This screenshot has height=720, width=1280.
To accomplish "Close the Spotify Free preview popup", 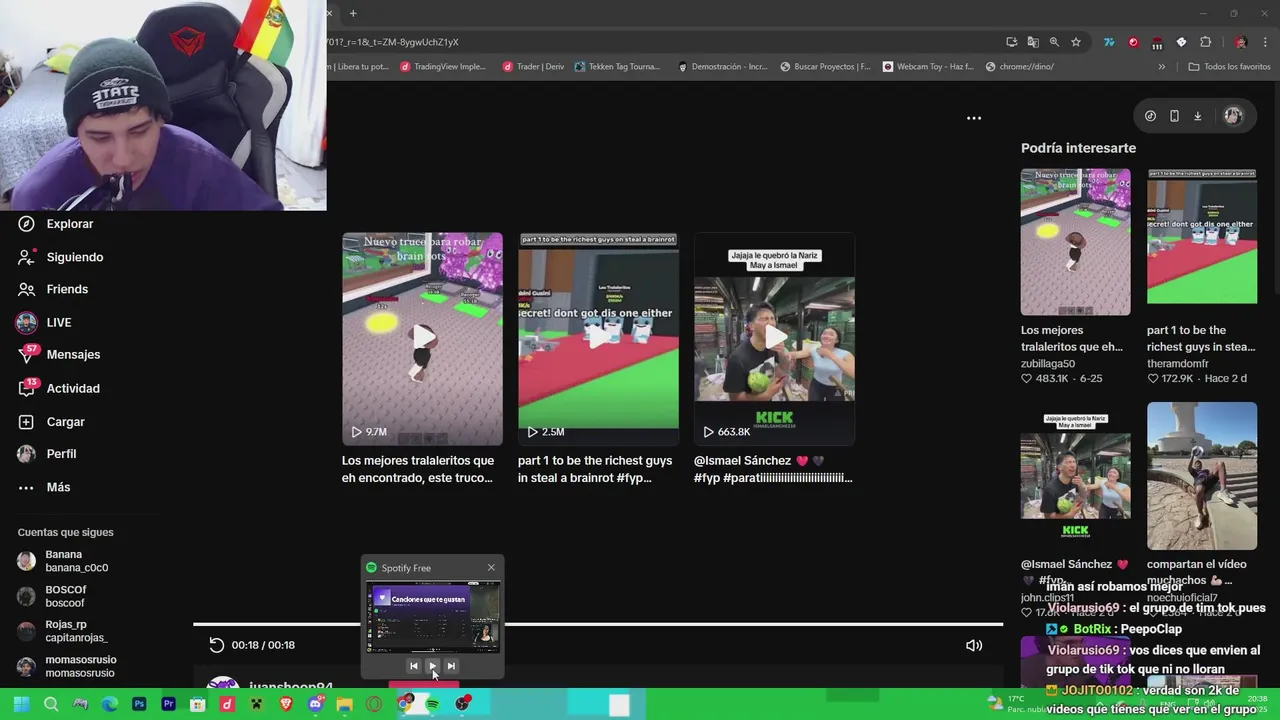I will [x=491, y=568].
